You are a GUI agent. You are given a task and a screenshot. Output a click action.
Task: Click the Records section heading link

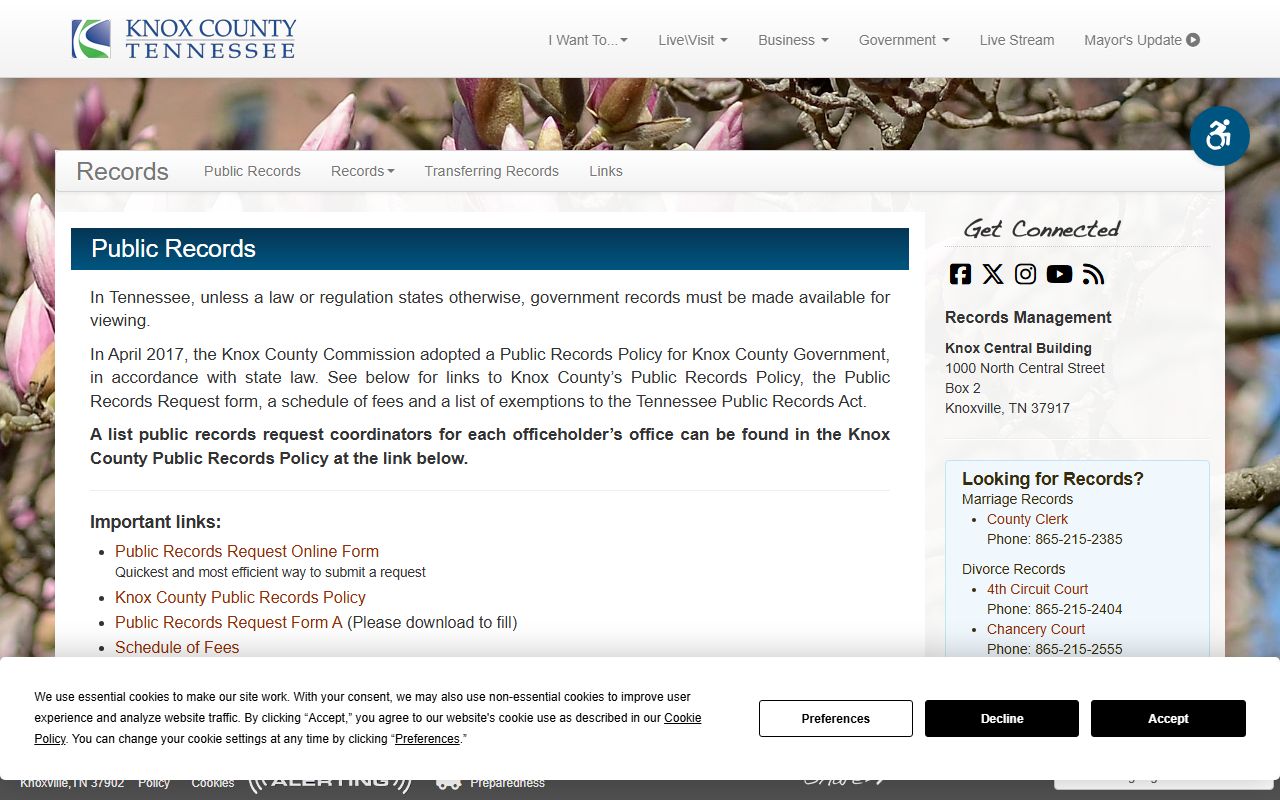click(x=122, y=171)
